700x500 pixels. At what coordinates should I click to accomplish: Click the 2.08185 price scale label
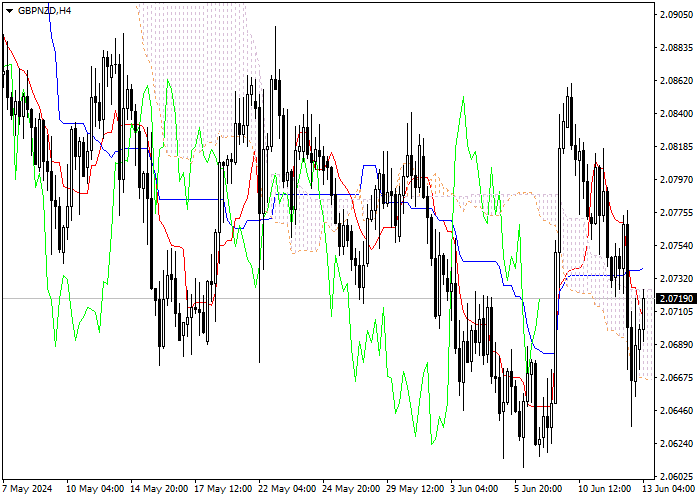coord(676,147)
